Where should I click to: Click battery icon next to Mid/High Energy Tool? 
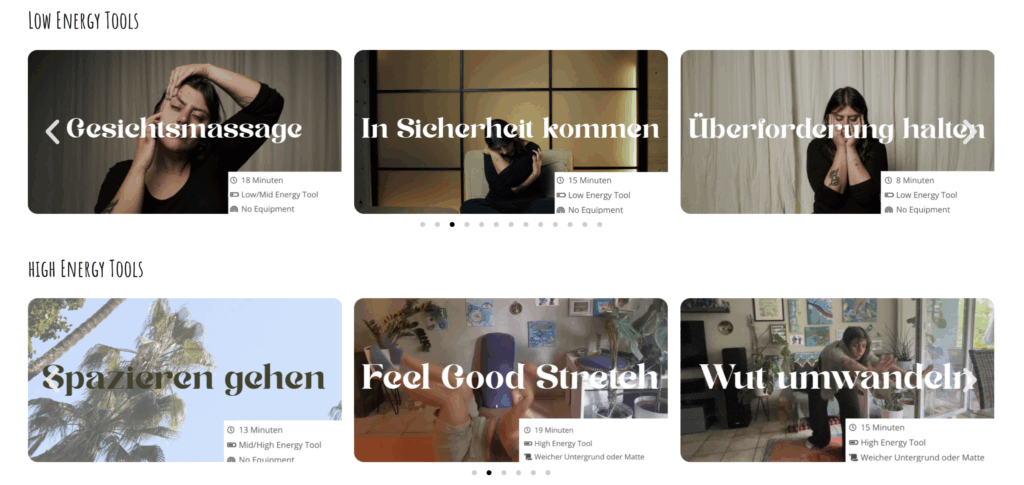coord(231,445)
